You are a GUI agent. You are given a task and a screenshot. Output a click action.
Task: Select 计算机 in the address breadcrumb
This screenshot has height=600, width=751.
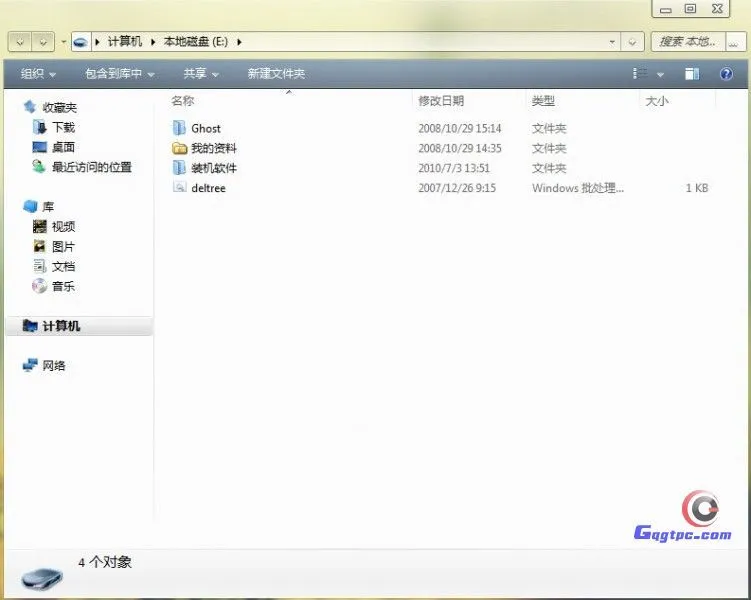coord(125,42)
